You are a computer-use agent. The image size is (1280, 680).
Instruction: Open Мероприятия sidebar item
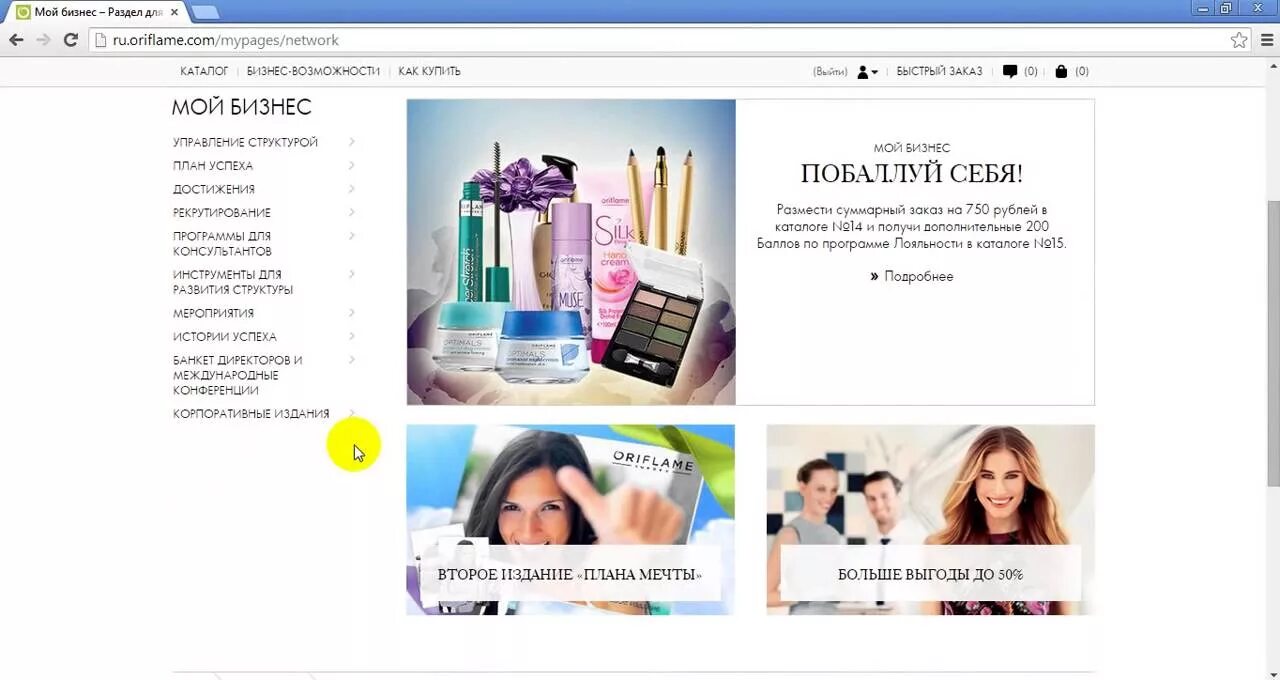tap(213, 314)
